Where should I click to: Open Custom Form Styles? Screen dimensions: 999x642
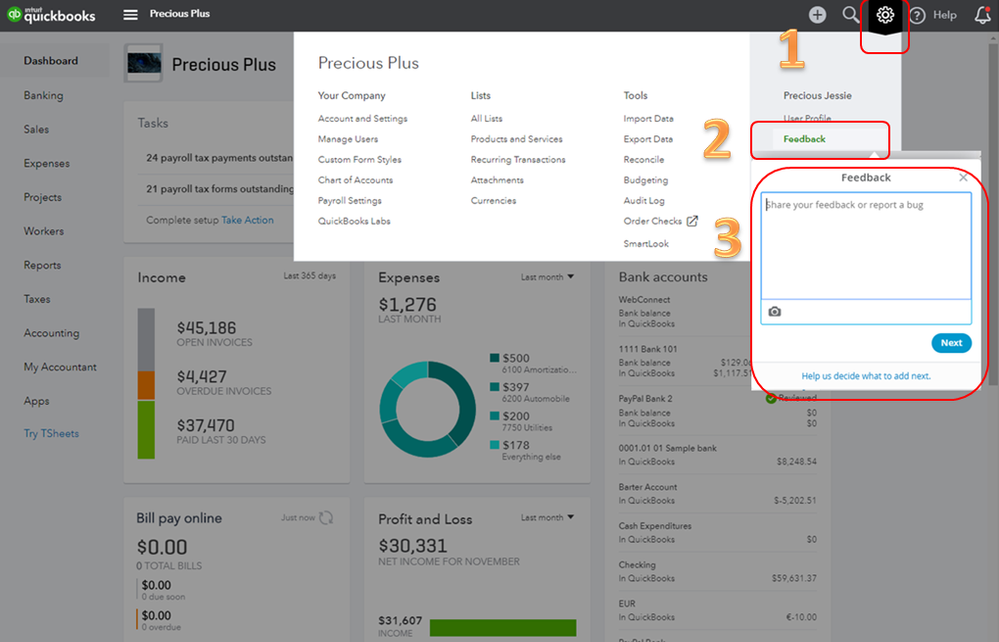point(359,159)
